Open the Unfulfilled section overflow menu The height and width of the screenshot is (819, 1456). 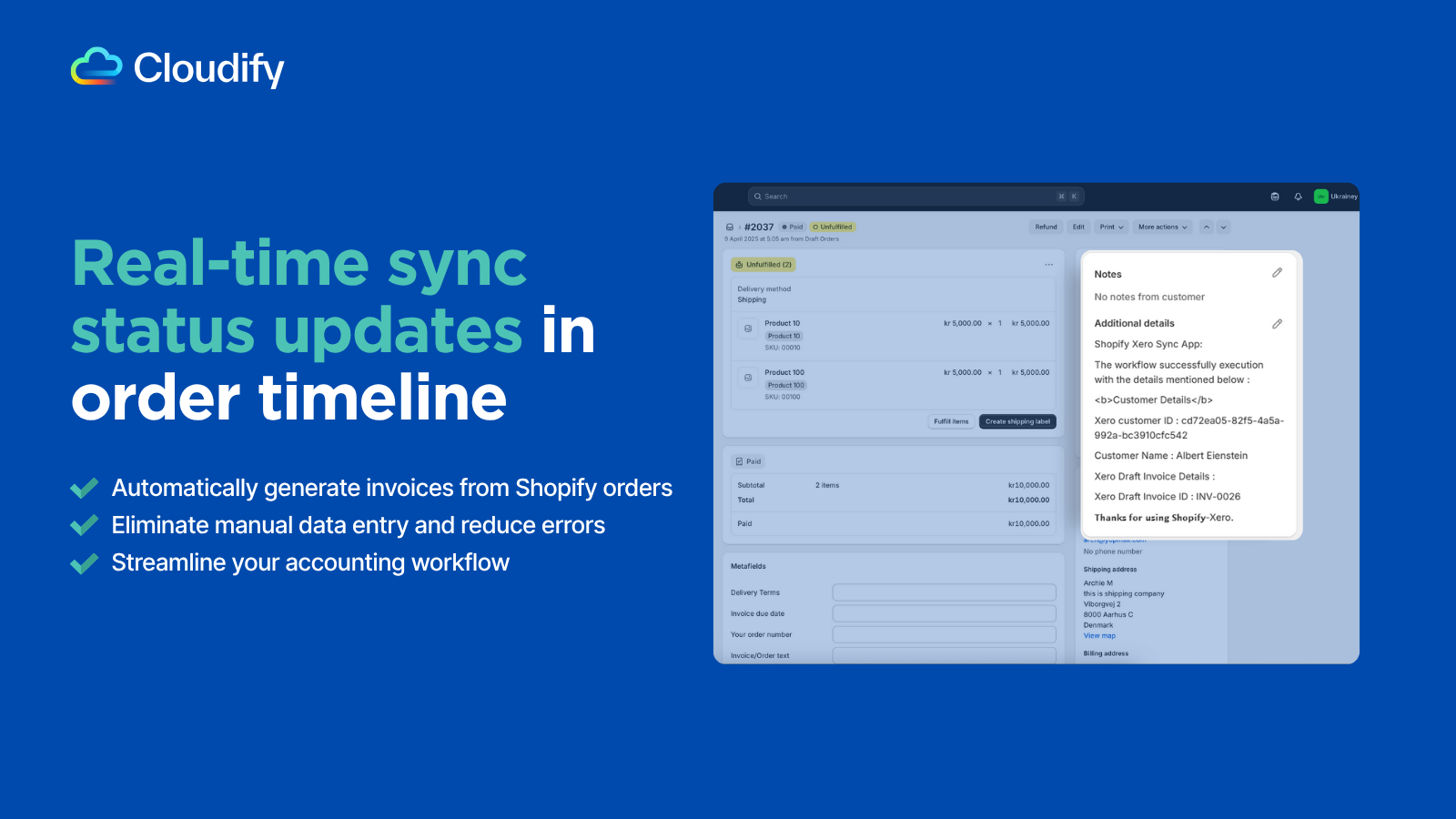(x=1048, y=264)
